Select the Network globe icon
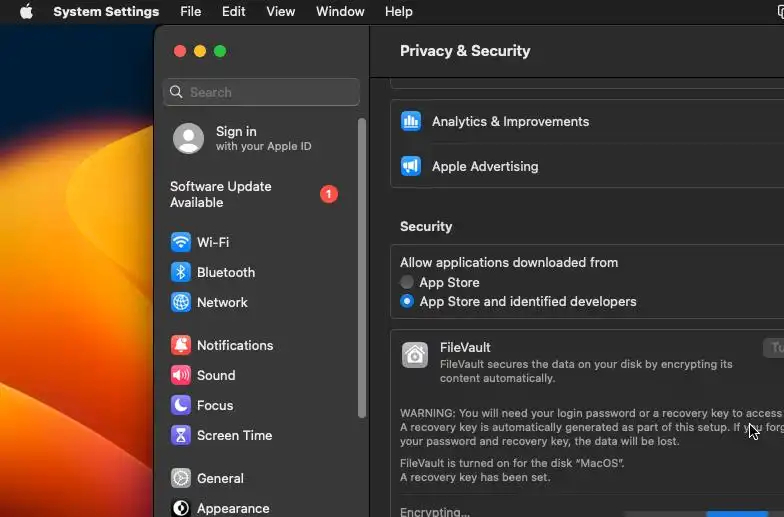The width and height of the screenshot is (784, 517). (x=181, y=302)
